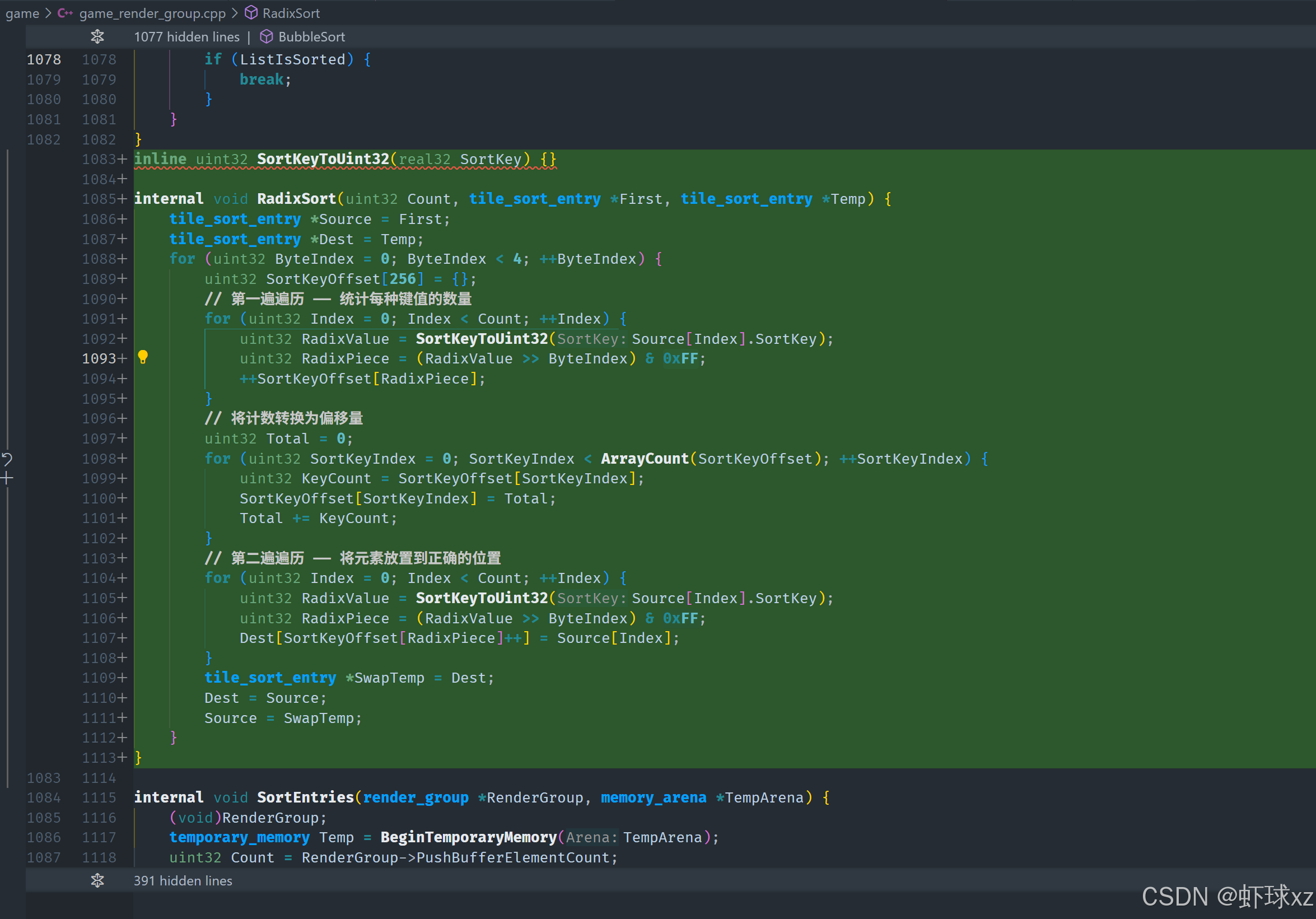The height and width of the screenshot is (919, 1316).
Task: Click the stage change plus icon
Action: [7, 478]
